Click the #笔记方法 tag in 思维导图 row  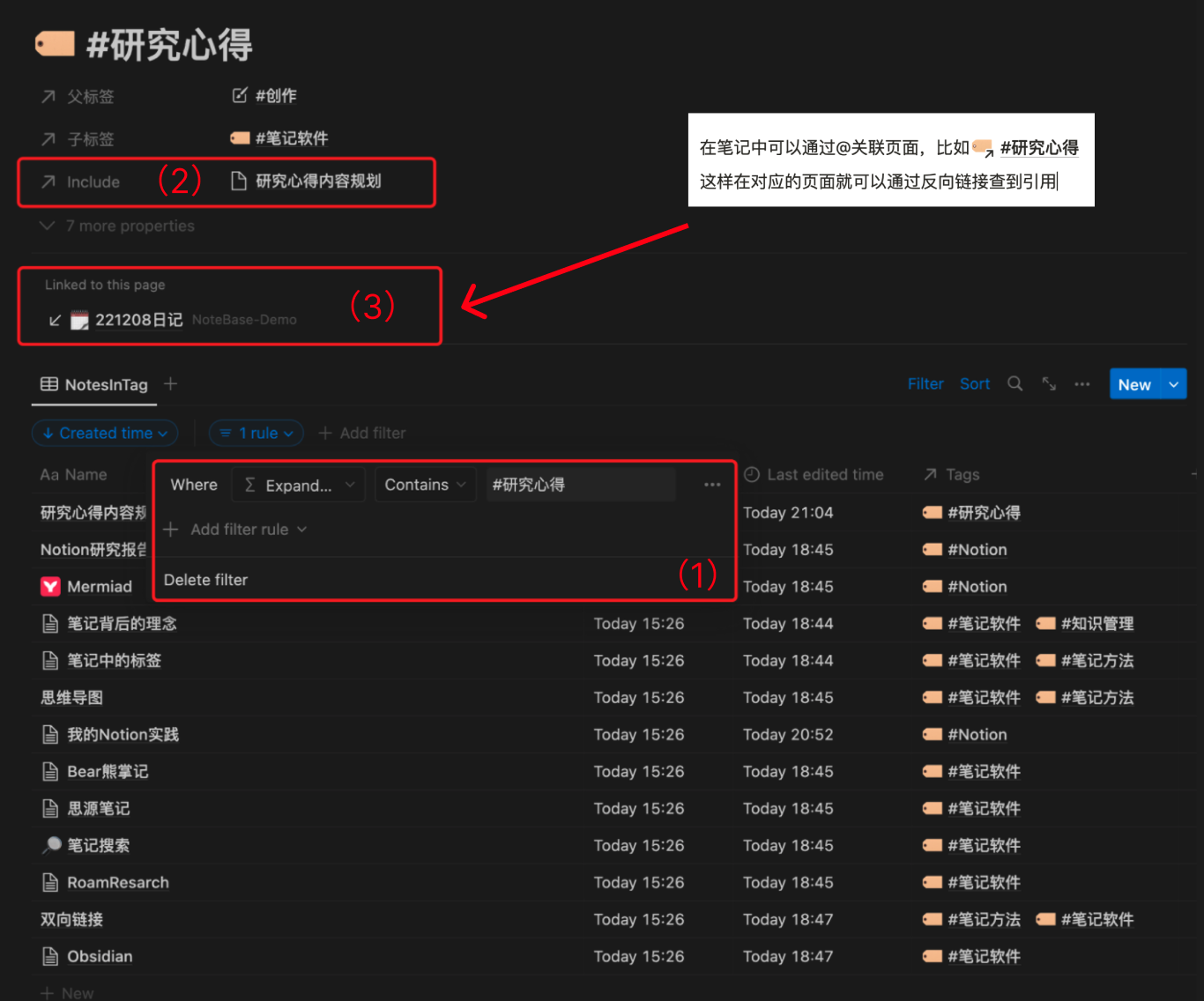pyautogui.click(x=1085, y=698)
